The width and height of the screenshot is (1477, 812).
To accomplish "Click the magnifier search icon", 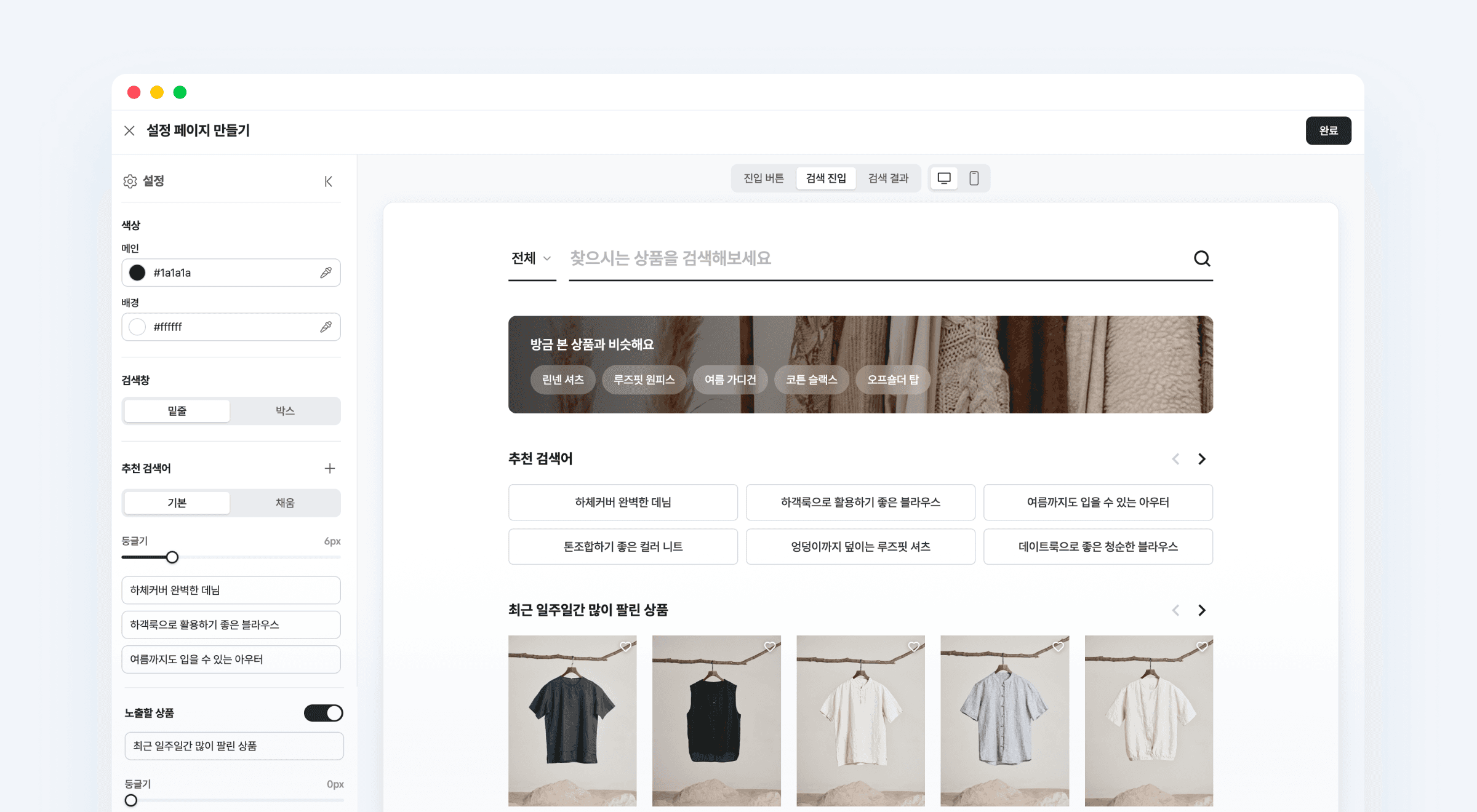I will tap(1201, 258).
